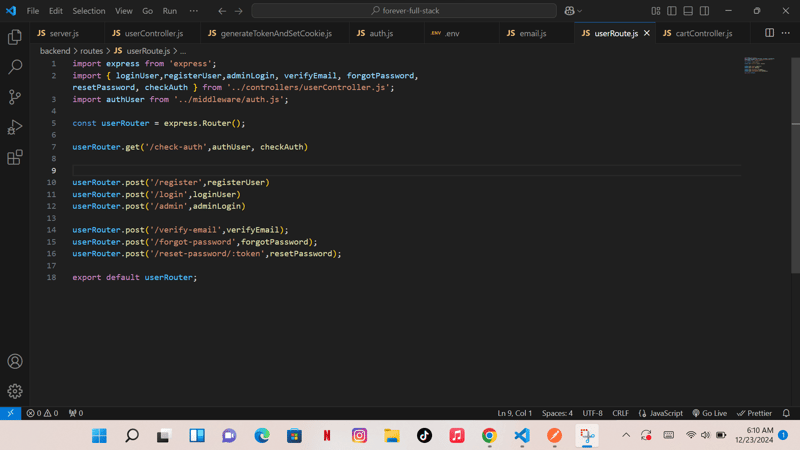Toggle the secondary side bar

click(x=704, y=11)
